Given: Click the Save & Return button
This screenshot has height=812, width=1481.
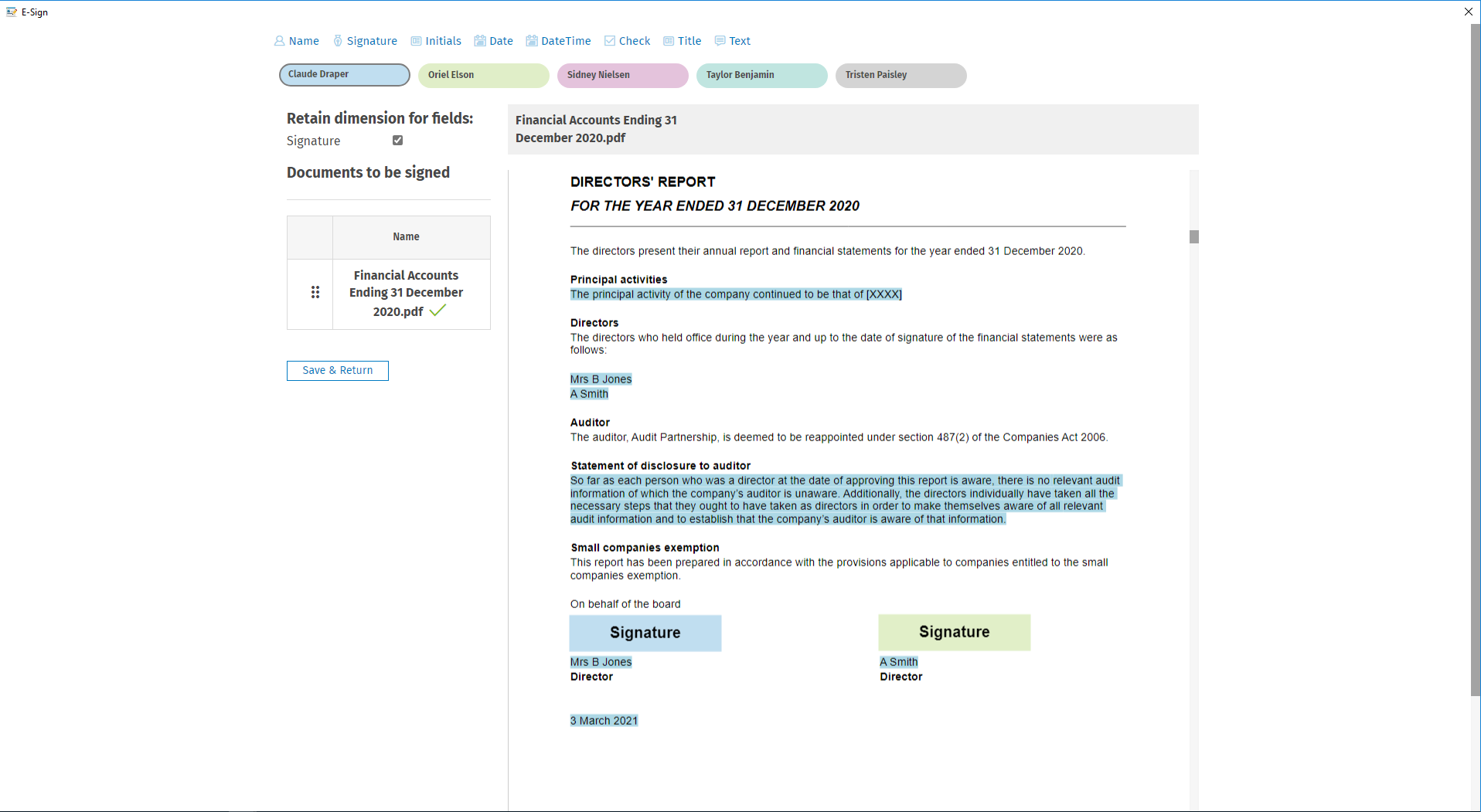Looking at the screenshot, I should pyautogui.click(x=338, y=371).
